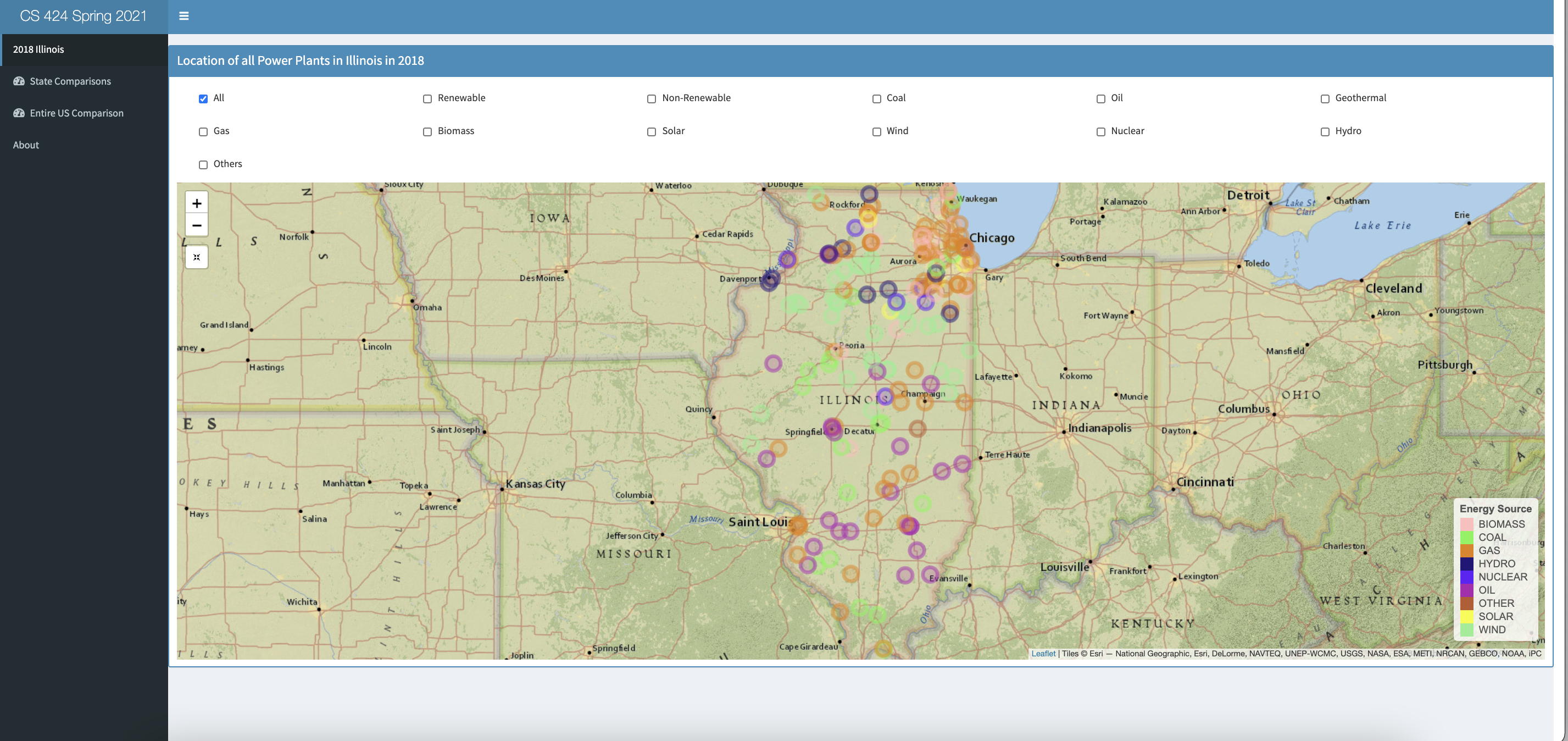Click the Chicago label on the map
Screen dimensions: 1568x741
[992, 238]
